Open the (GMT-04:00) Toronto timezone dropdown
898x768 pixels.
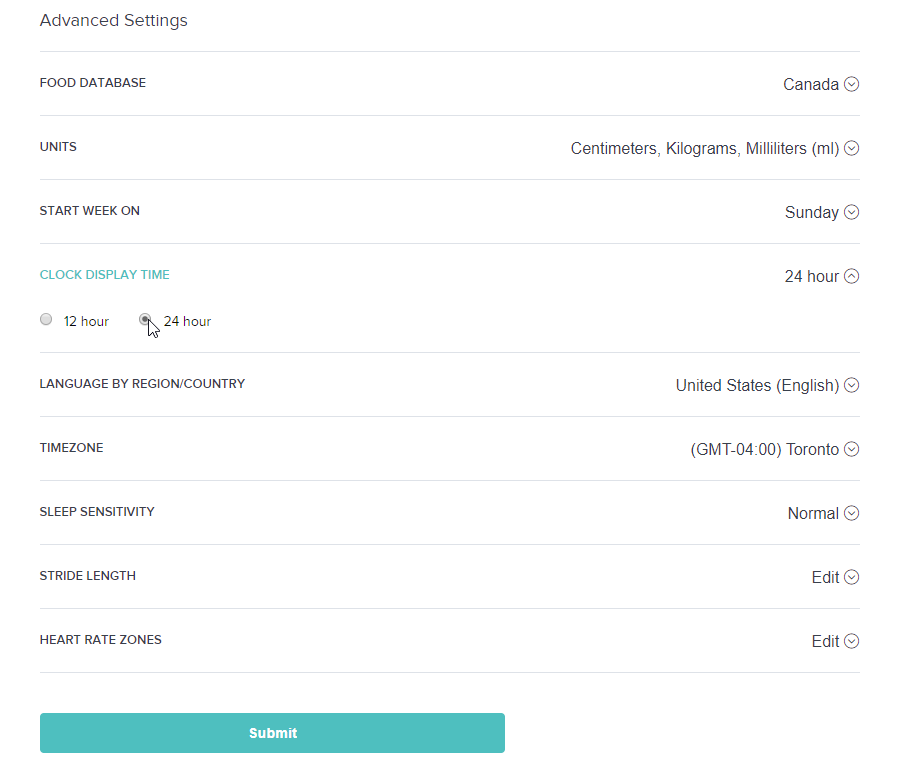764,449
